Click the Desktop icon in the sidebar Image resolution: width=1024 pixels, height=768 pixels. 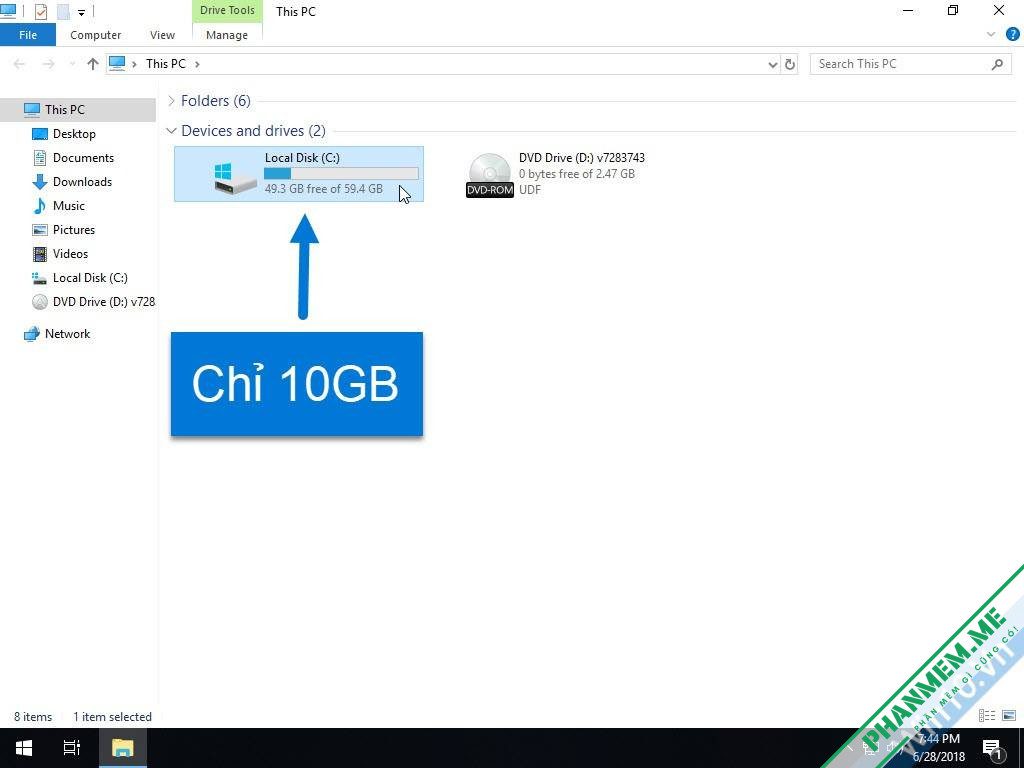pyautogui.click(x=40, y=134)
